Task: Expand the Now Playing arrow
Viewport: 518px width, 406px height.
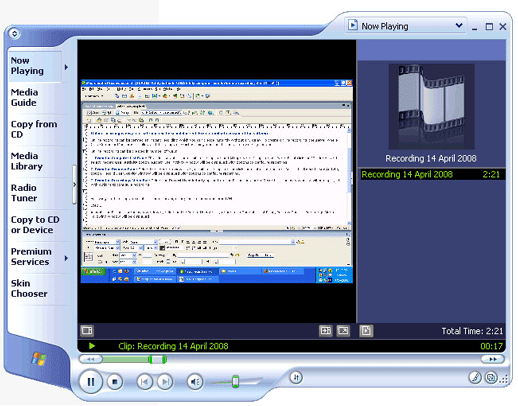Action: tap(66, 67)
